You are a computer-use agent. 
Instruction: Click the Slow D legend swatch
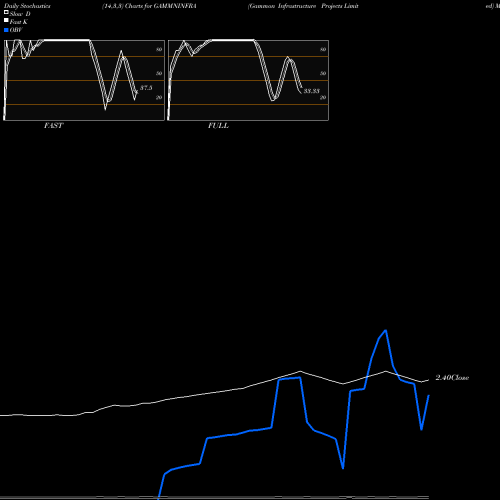tap(6, 13)
